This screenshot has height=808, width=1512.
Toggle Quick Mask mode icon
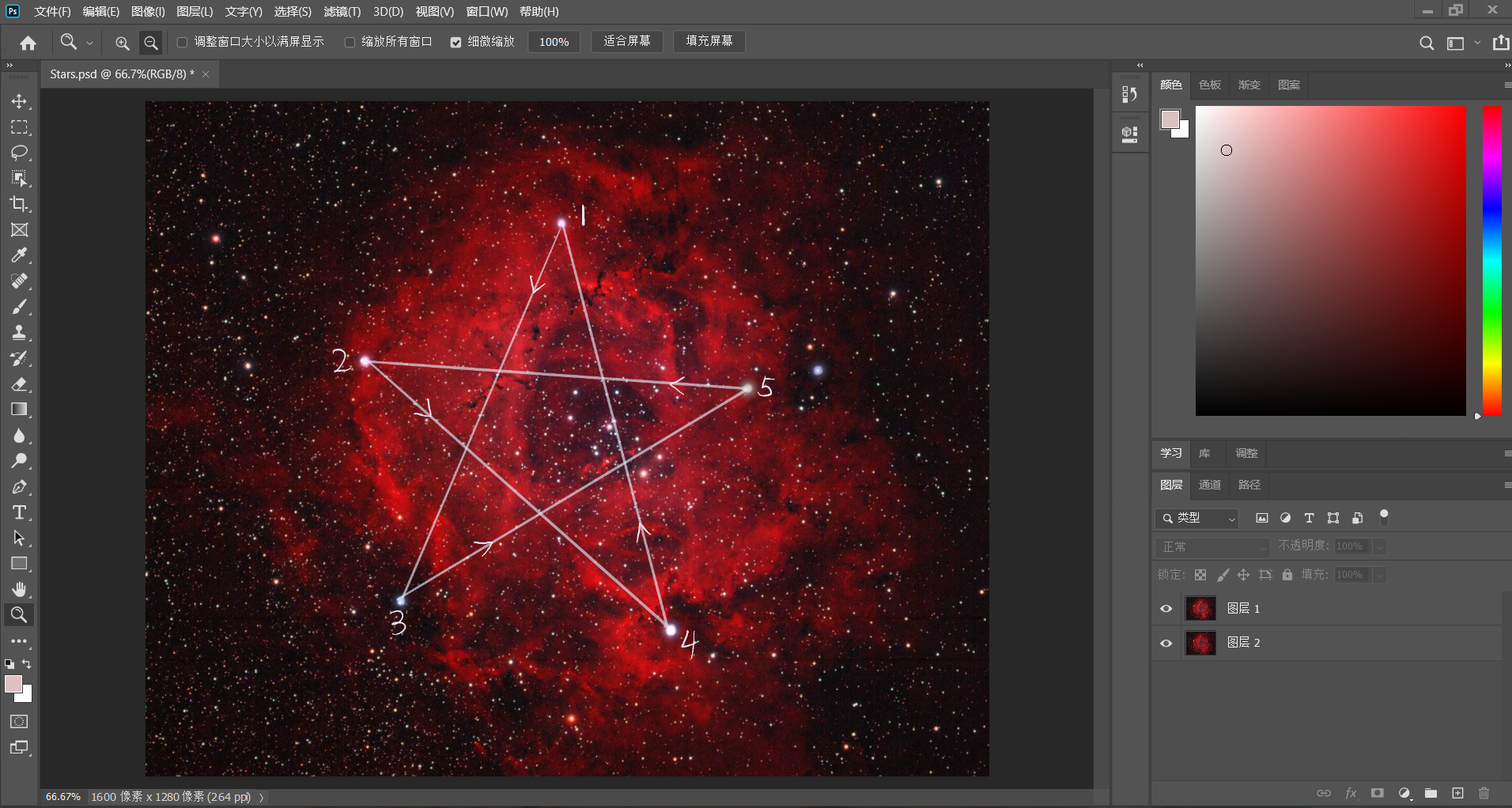20,722
